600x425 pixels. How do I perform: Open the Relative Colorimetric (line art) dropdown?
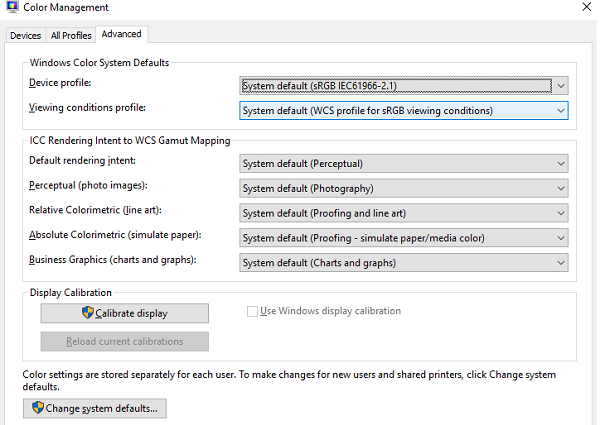pos(404,213)
